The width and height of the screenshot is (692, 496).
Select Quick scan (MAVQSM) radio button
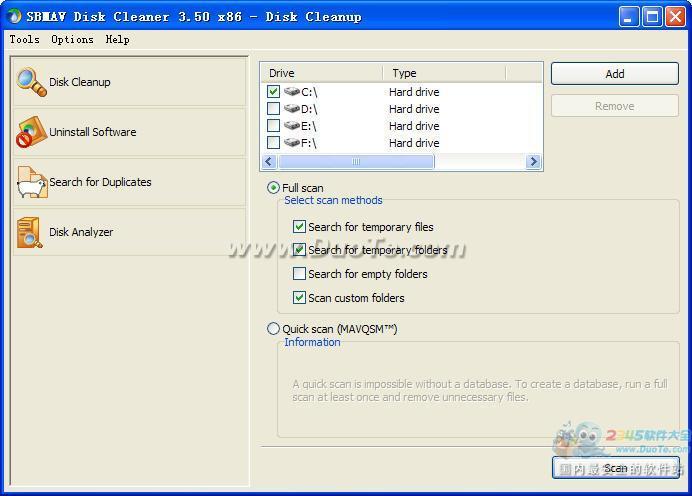point(273,329)
